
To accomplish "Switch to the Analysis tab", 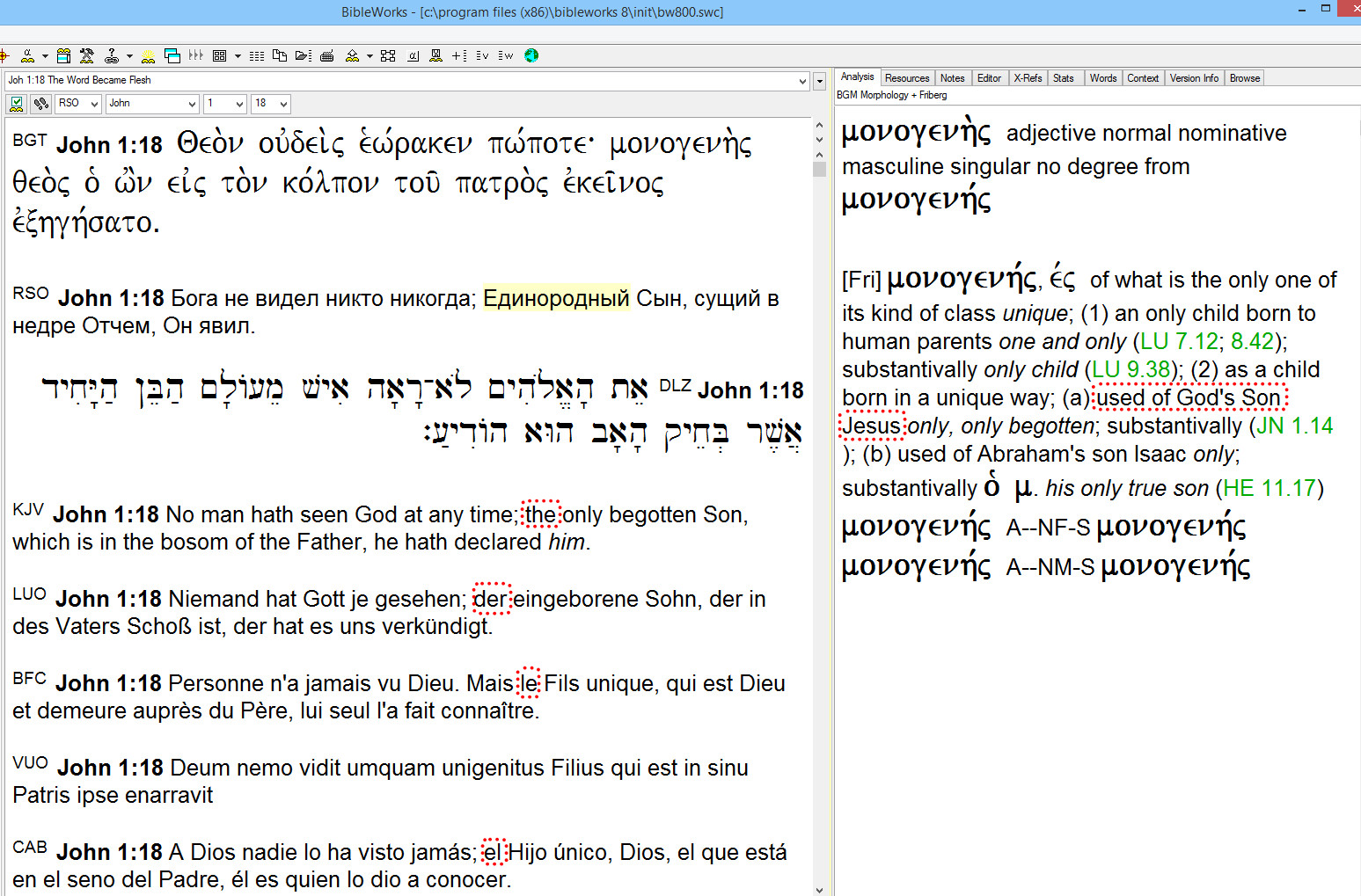I will tap(857, 76).
